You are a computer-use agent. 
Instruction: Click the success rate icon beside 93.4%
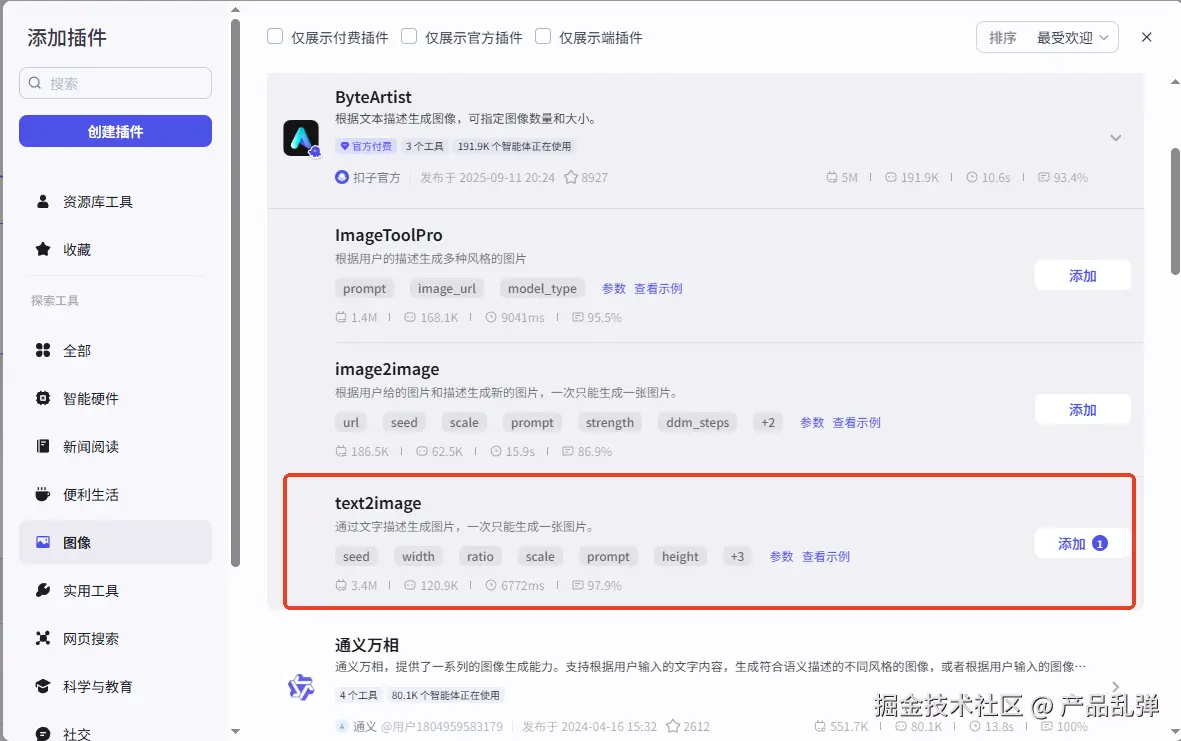pyautogui.click(x=1044, y=178)
